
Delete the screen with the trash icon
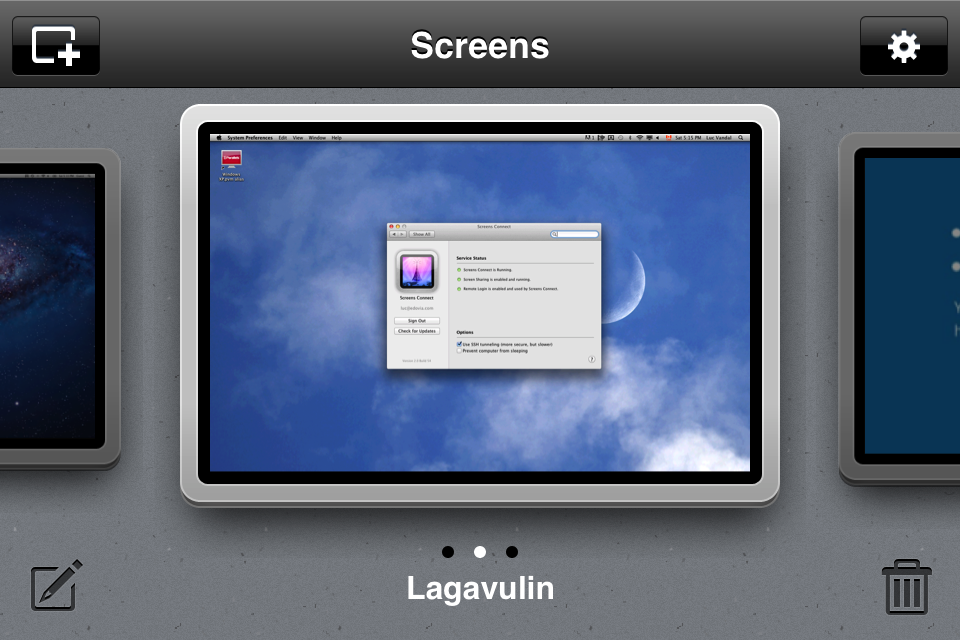tap(907, 587)
